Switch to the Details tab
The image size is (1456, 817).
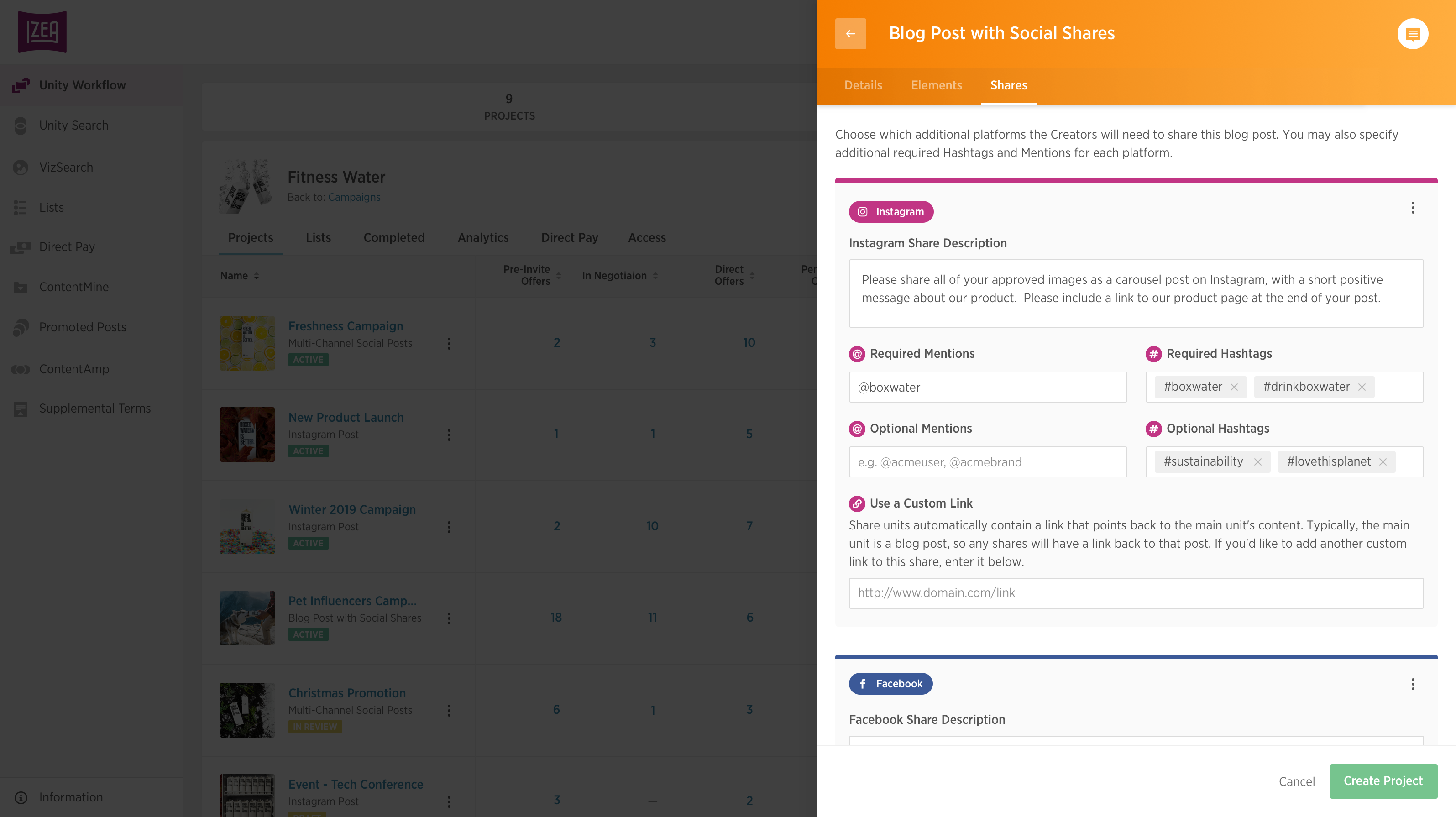pos(863,85)
